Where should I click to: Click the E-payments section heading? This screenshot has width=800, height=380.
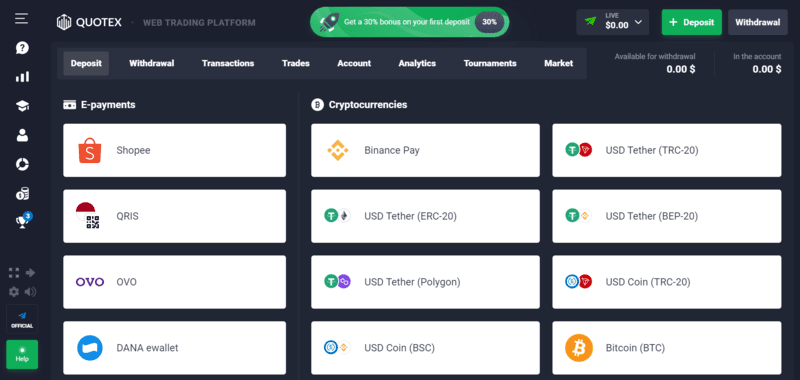pyautogui.click(x=99, y=105)
